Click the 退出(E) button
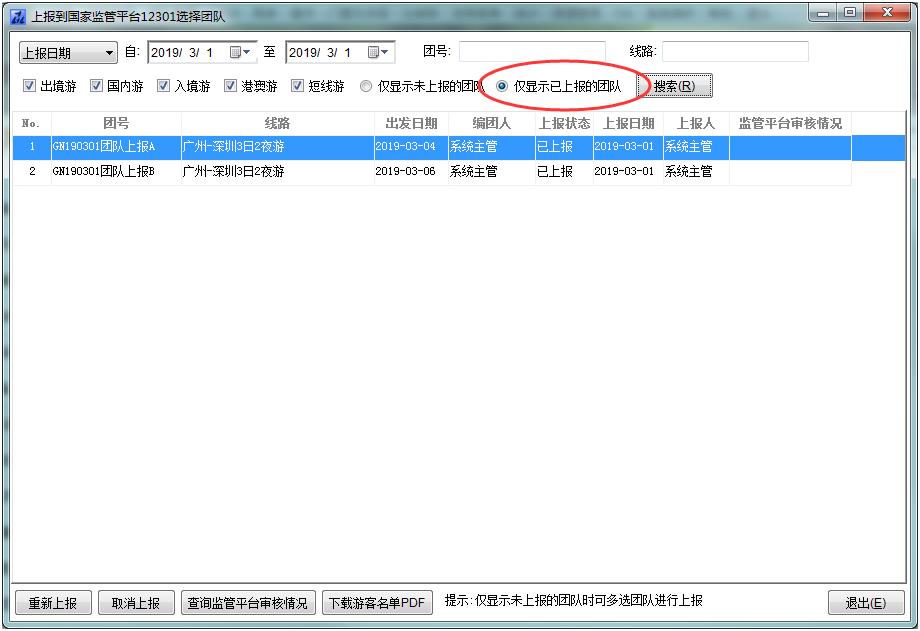This screenshot has height=631, width=920. coord(866,603)
